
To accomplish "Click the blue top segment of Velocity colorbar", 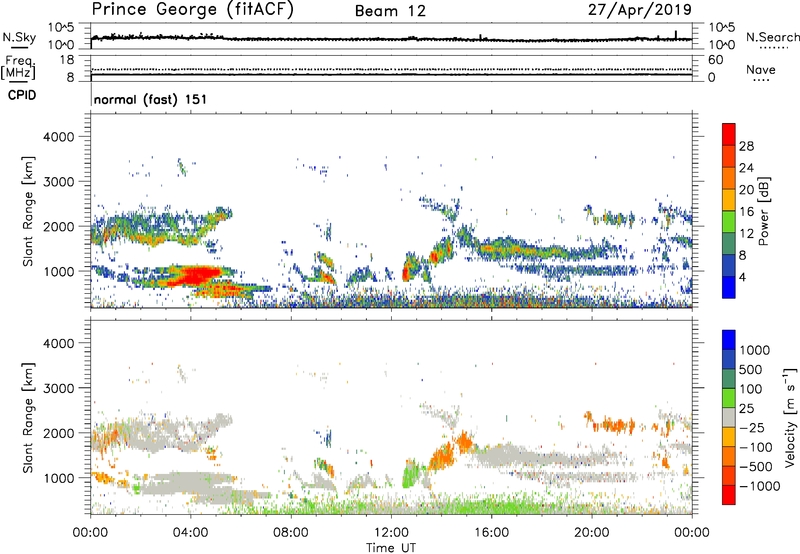I will coord(729,340).
